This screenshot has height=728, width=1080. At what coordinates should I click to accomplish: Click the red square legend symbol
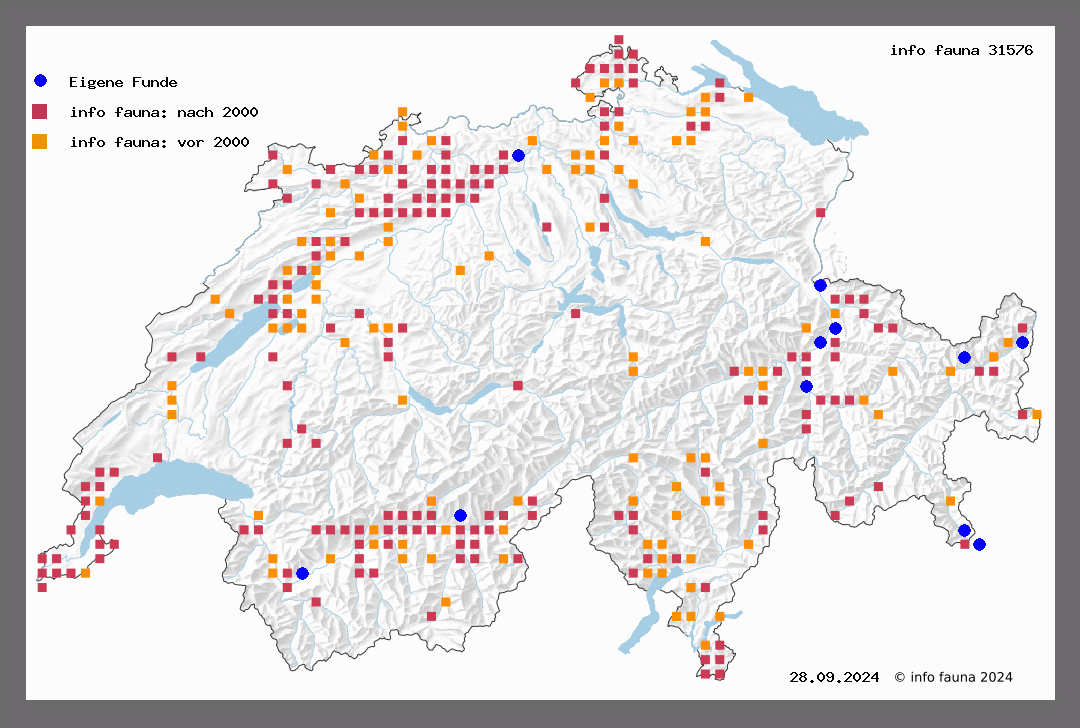point(40,111)
